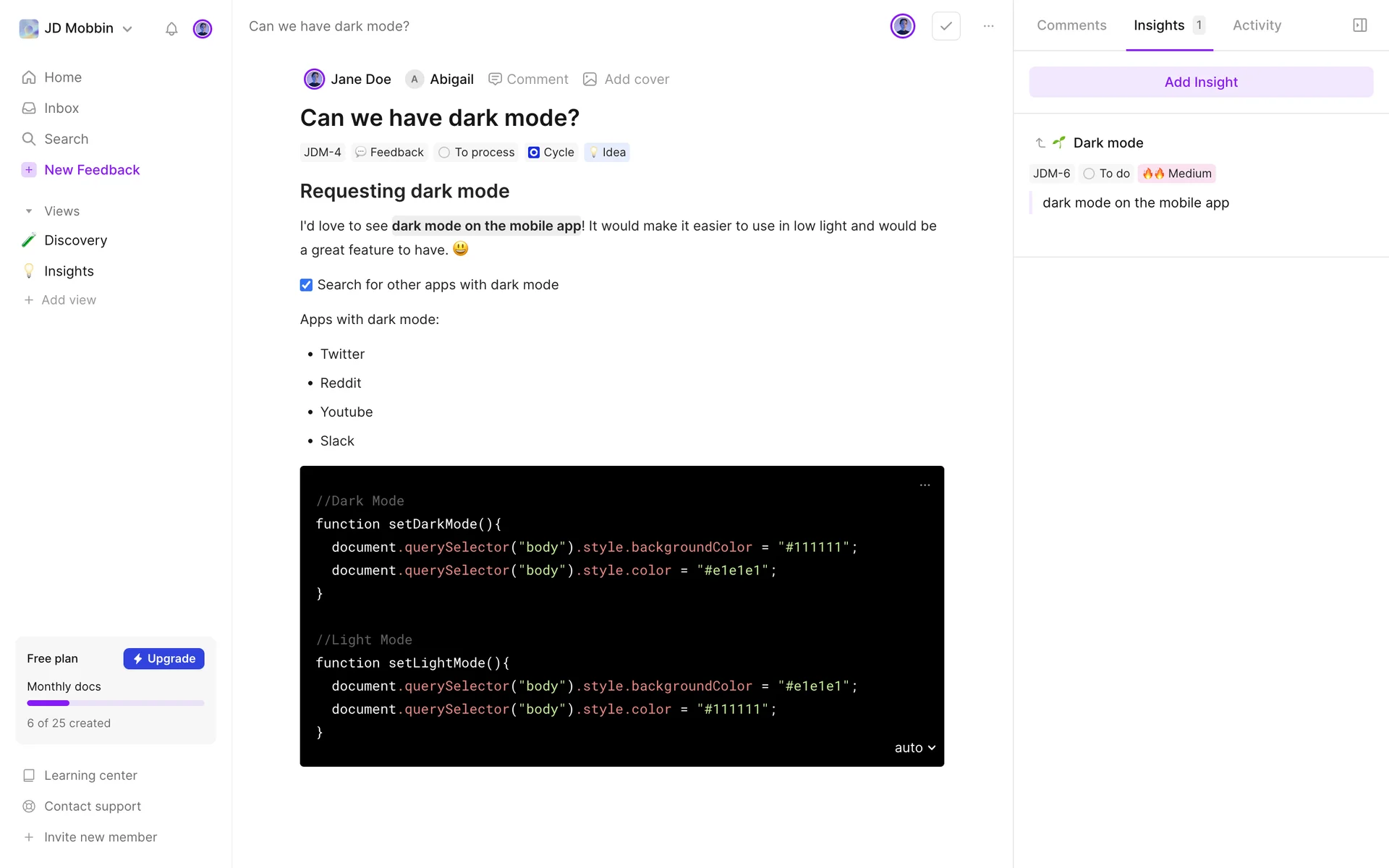The width and height of the screenshot is (1389, 868).
Task: Open code block options ellipsis
Action: [925, 485]
